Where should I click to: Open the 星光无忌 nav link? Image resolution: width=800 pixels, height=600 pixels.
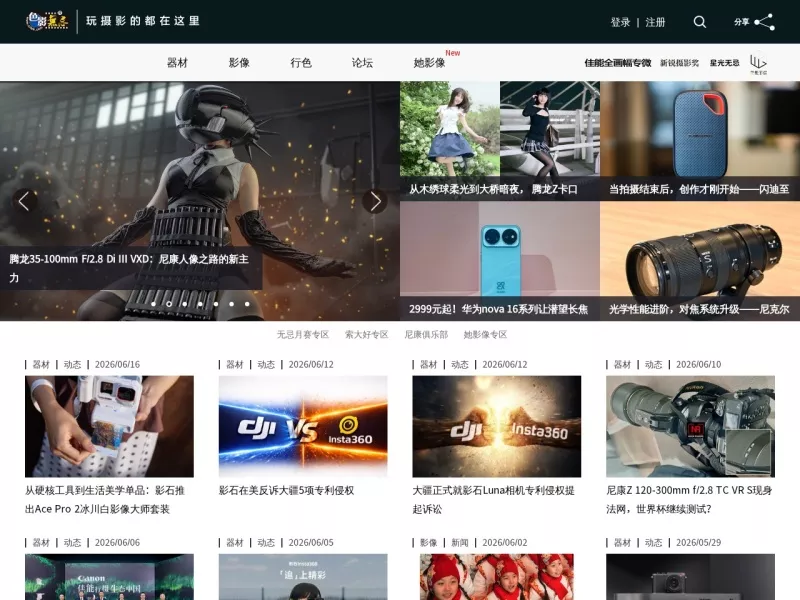(x=724, y=63)
